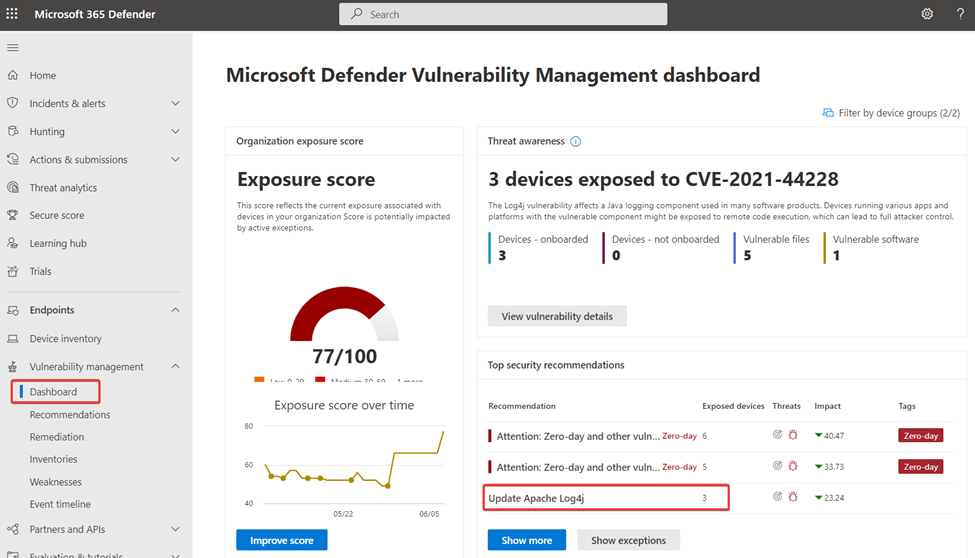
Task: Open recommendation with 6 exposed devices
Action: coord(578,436)
